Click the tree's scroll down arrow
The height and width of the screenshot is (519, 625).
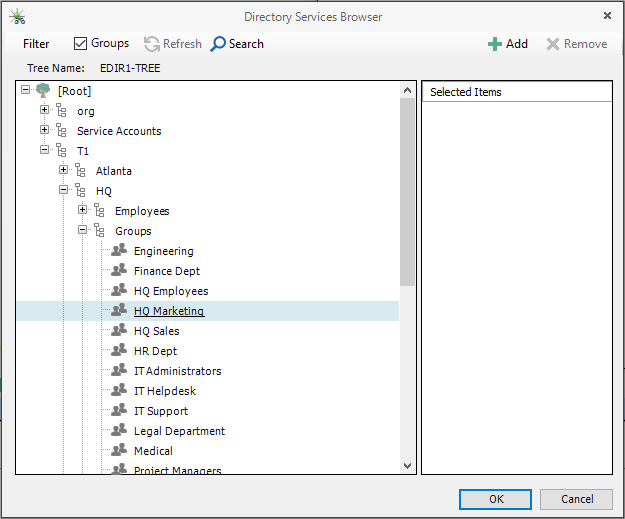[407, 465]
